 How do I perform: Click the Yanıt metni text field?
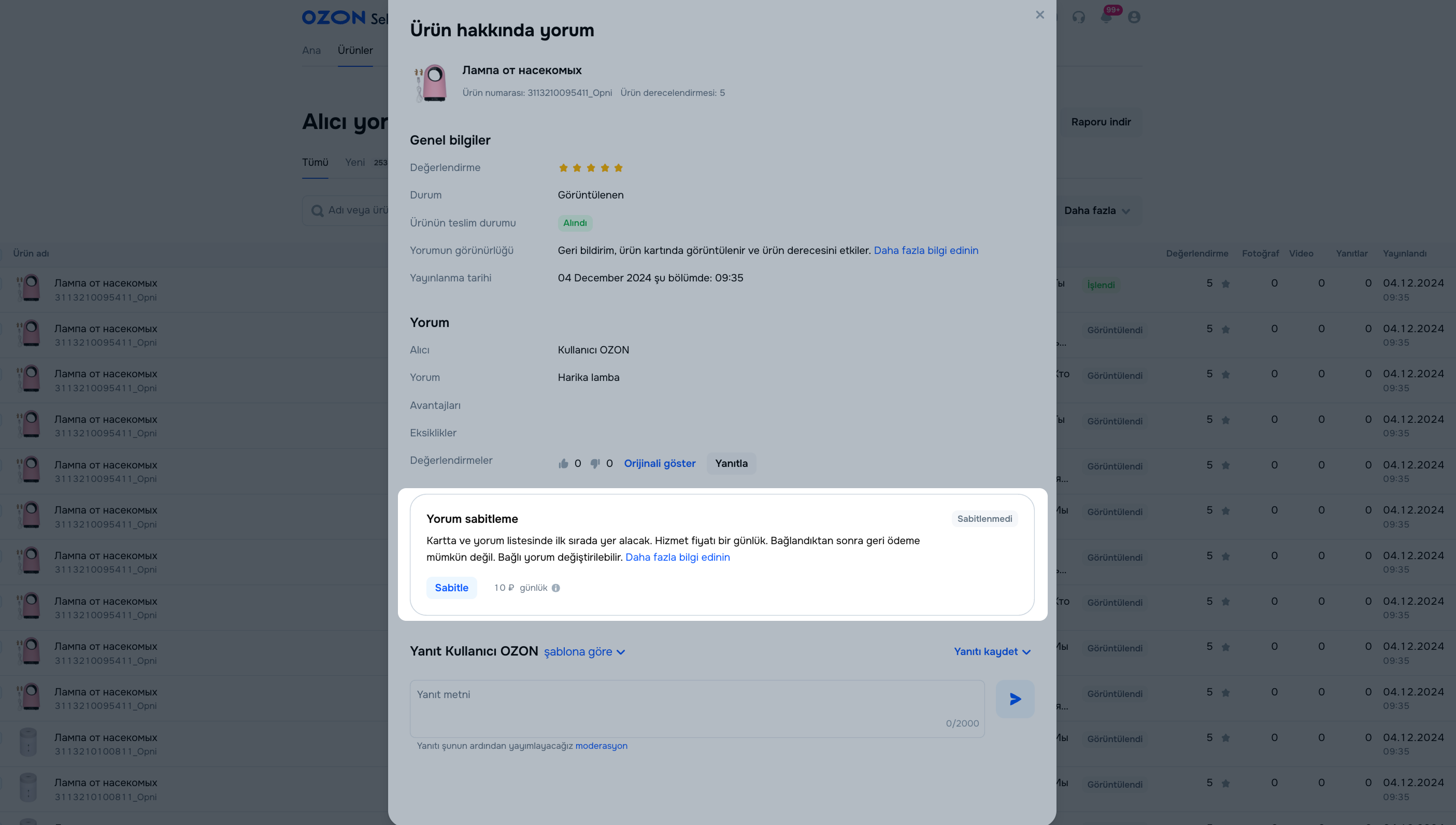tap(697, 709)
